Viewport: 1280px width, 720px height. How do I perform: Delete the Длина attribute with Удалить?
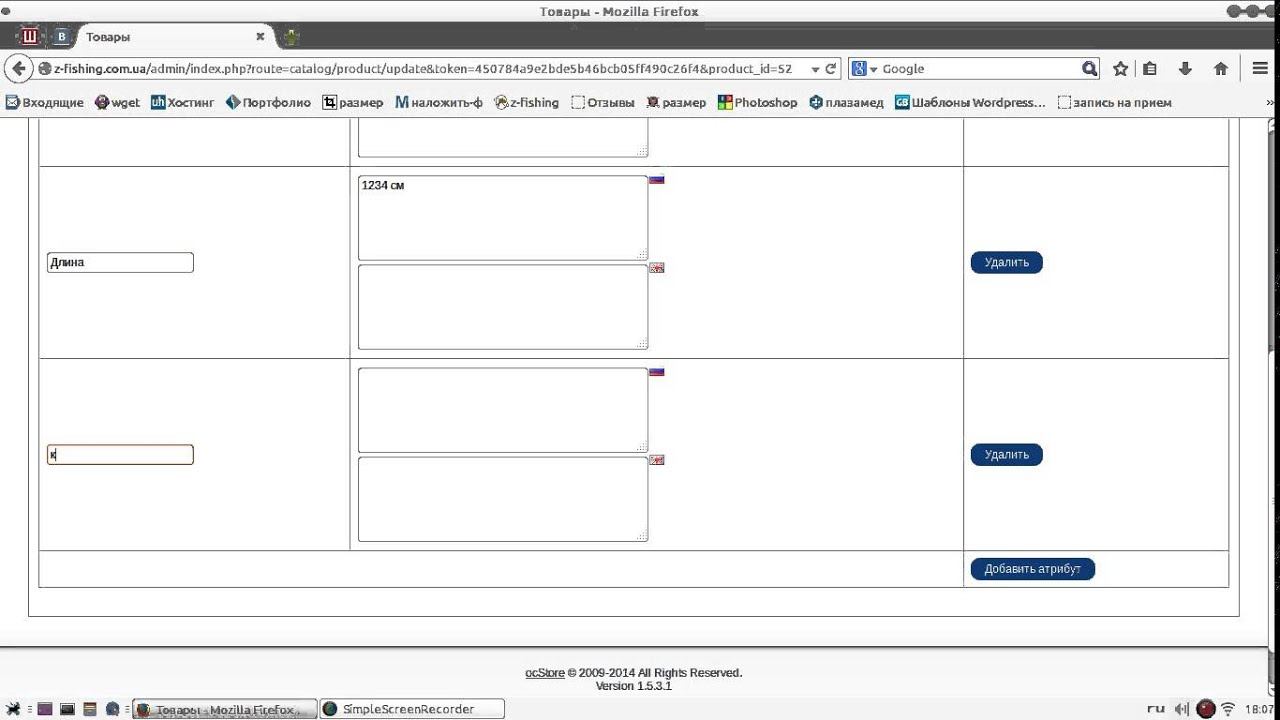tap(1006, 262)
